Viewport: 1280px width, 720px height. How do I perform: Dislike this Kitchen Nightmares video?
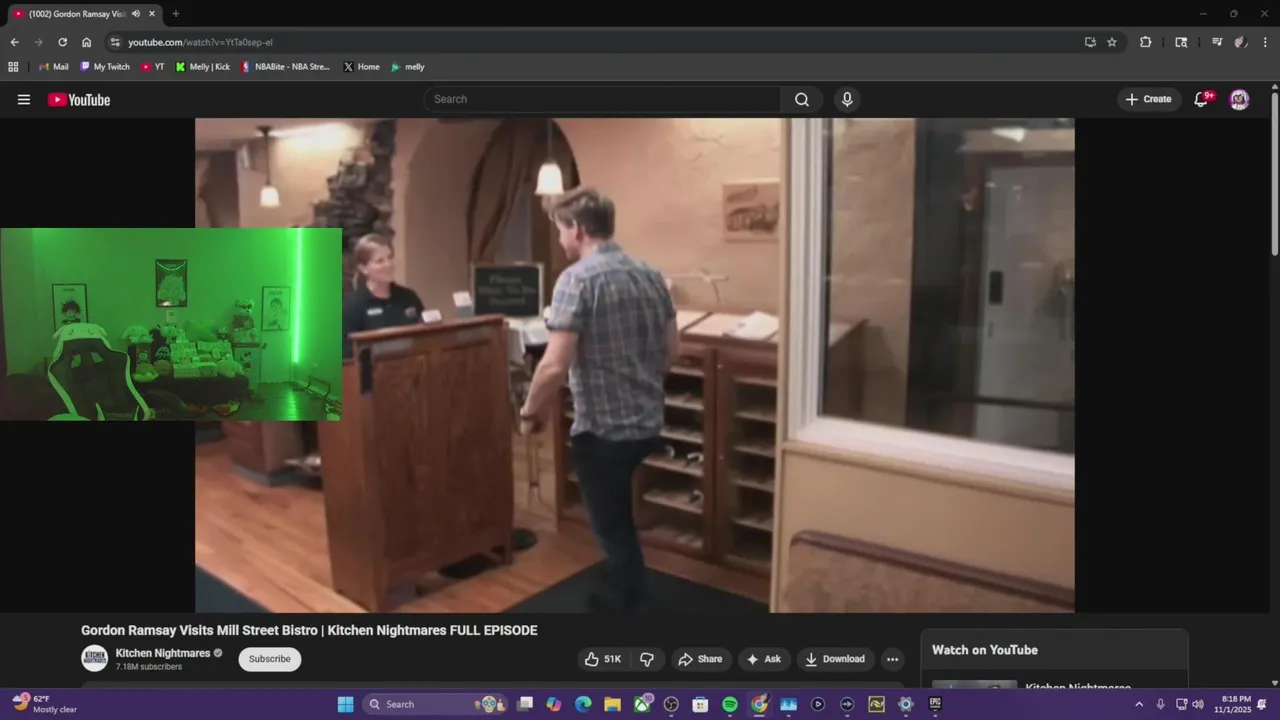pos(646,659)
